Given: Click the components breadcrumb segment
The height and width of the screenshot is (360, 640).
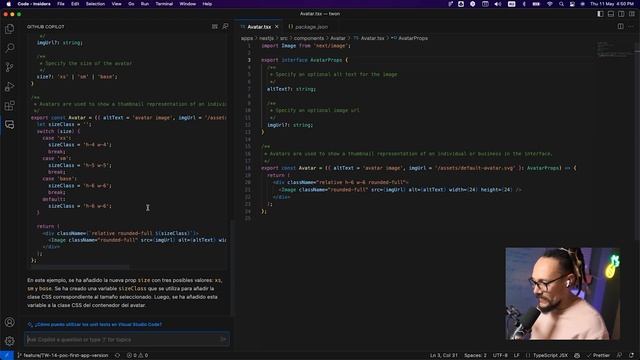Looking at the screenshot, I should [x=309, y=38].
